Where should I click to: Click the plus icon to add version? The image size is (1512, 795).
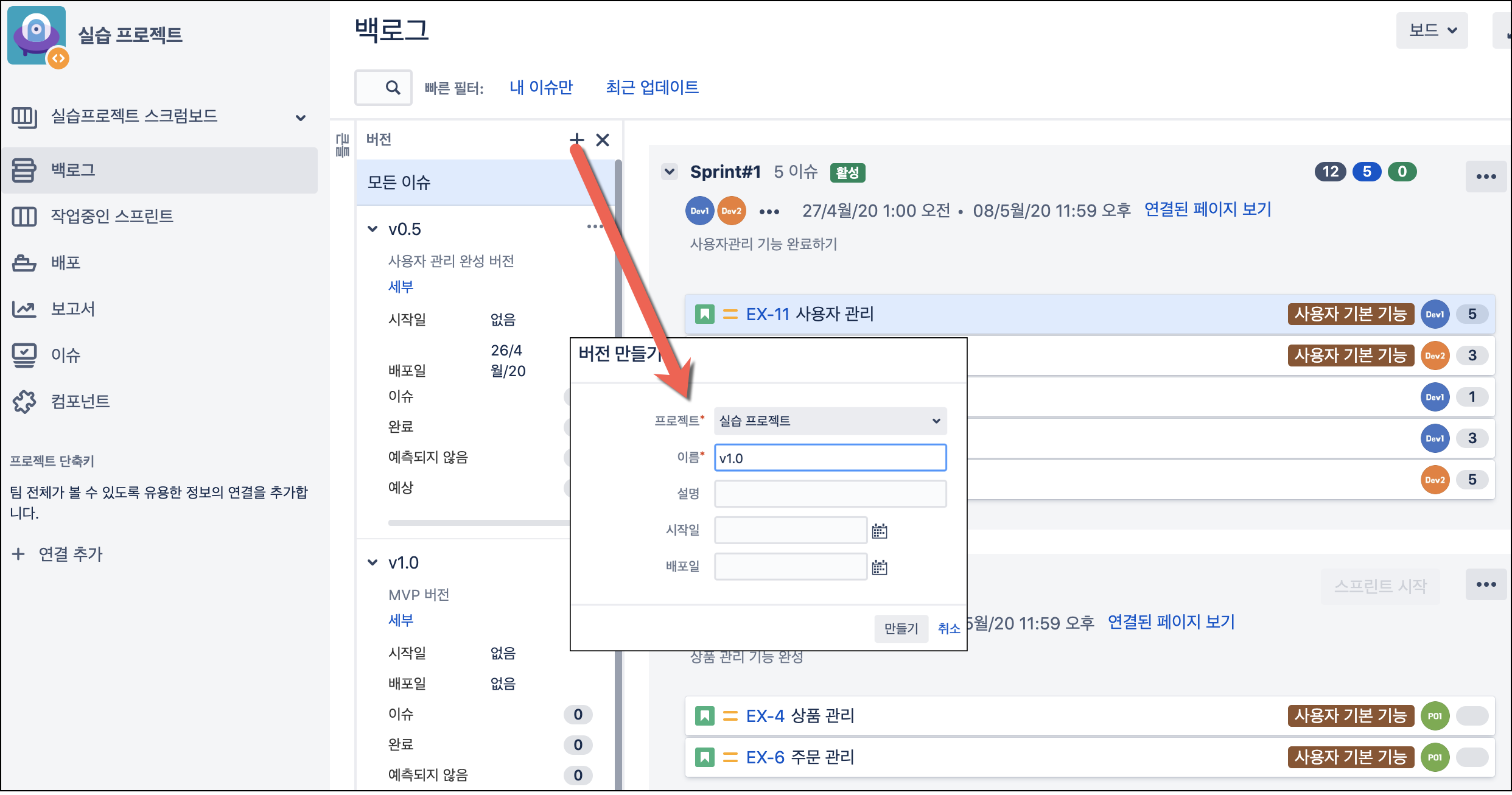(576, 139)
